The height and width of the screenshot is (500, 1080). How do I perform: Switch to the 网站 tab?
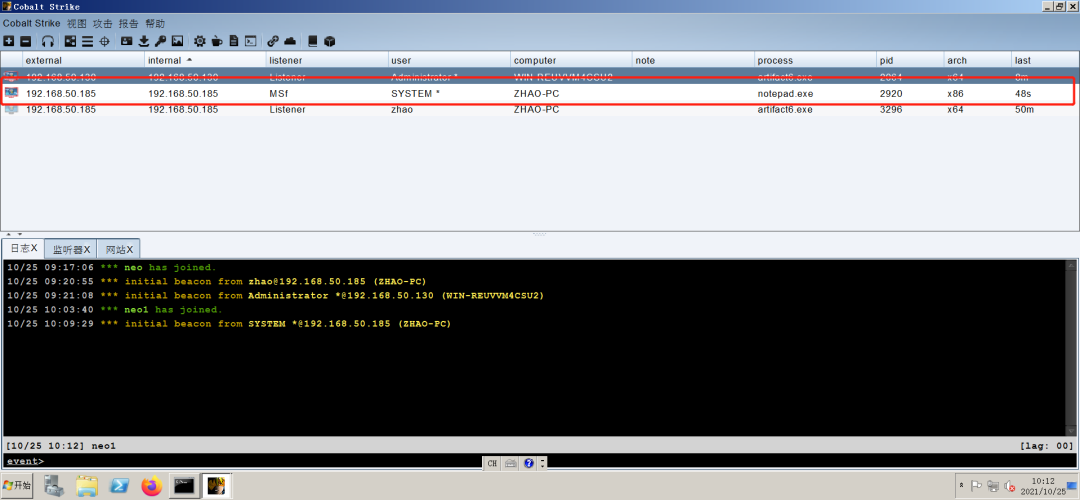point(118,249)
